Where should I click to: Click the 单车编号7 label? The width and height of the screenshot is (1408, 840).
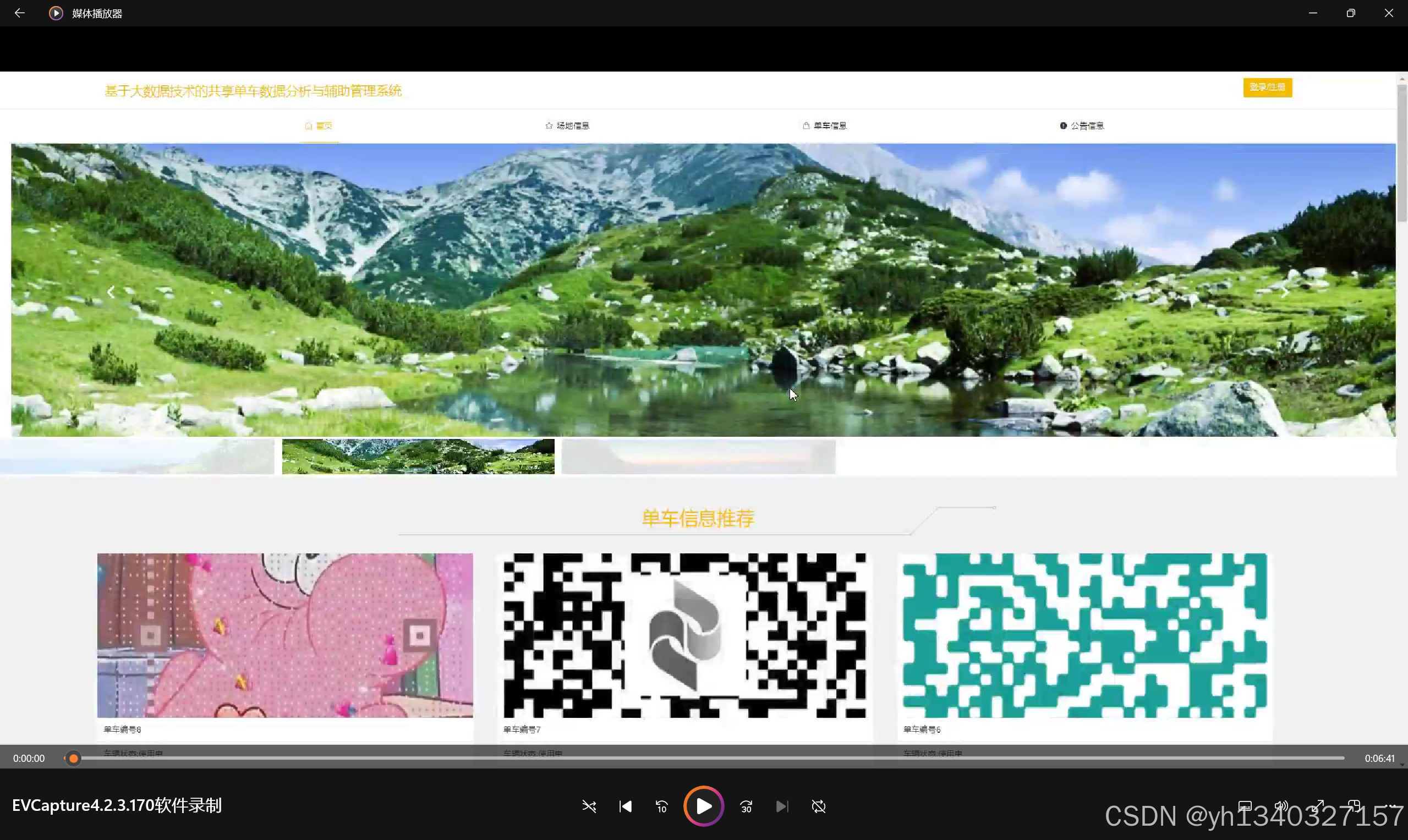tap(522, 729)
